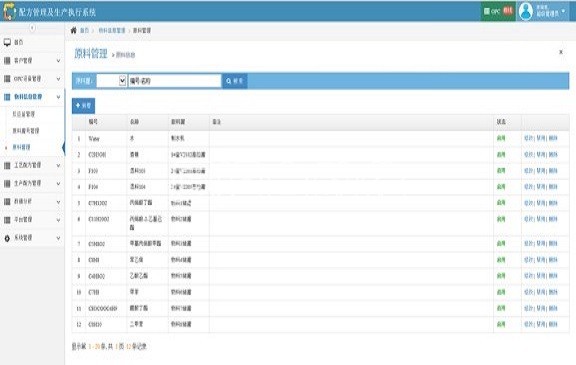The width and height of the screenshot is (576, 365).
Task: Open the 首页 monitor icon in sidebar
Action: pos(7,42)
